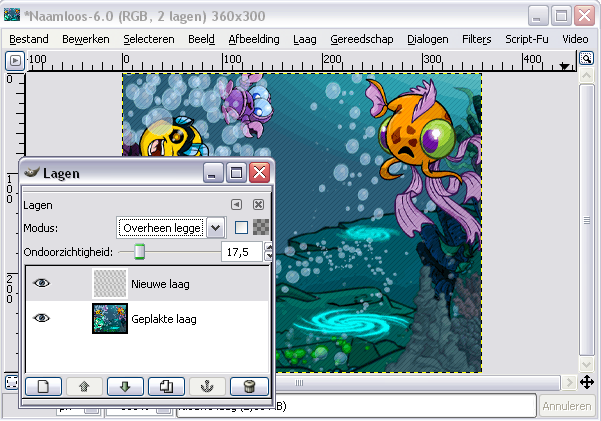Open the Selecteren menu
The height and width of the screenshot is (421, 601).
coord(149,39)
